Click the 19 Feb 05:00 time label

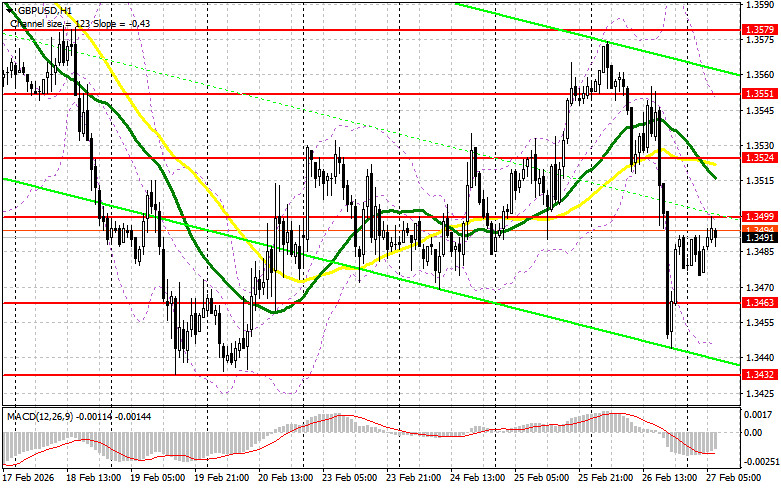coord(158,478)
